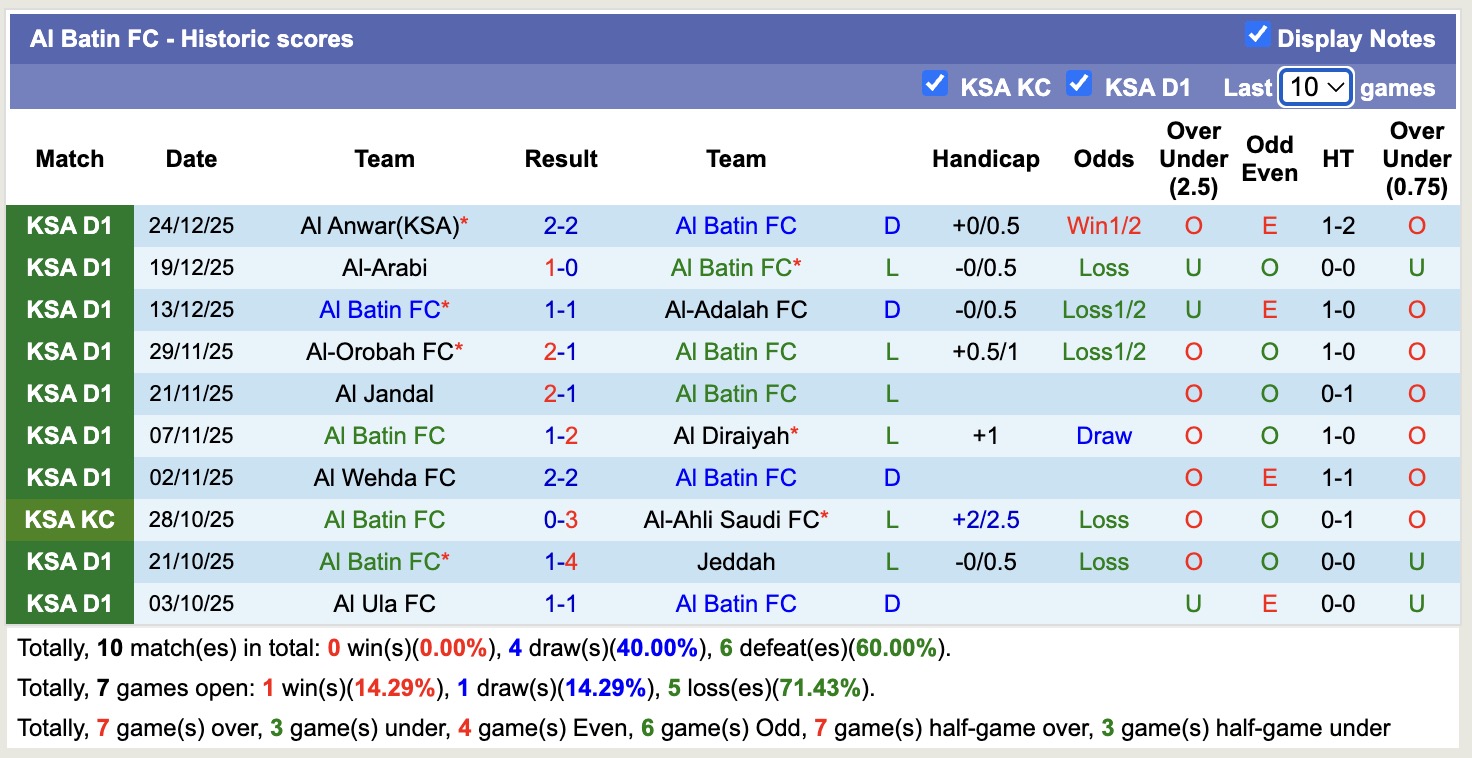
Task: Click the Handicap column header
Action: [986, 158]
